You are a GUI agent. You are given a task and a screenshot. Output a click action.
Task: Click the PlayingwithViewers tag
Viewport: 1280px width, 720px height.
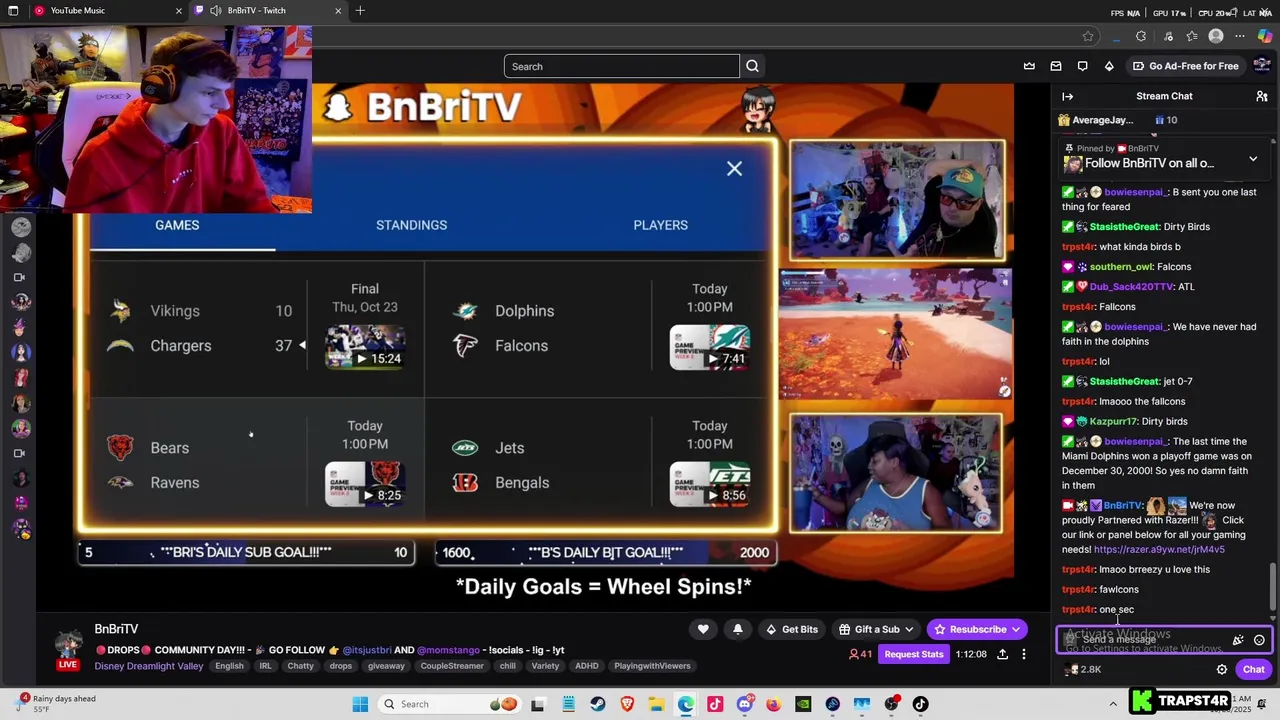coord(652,666)
